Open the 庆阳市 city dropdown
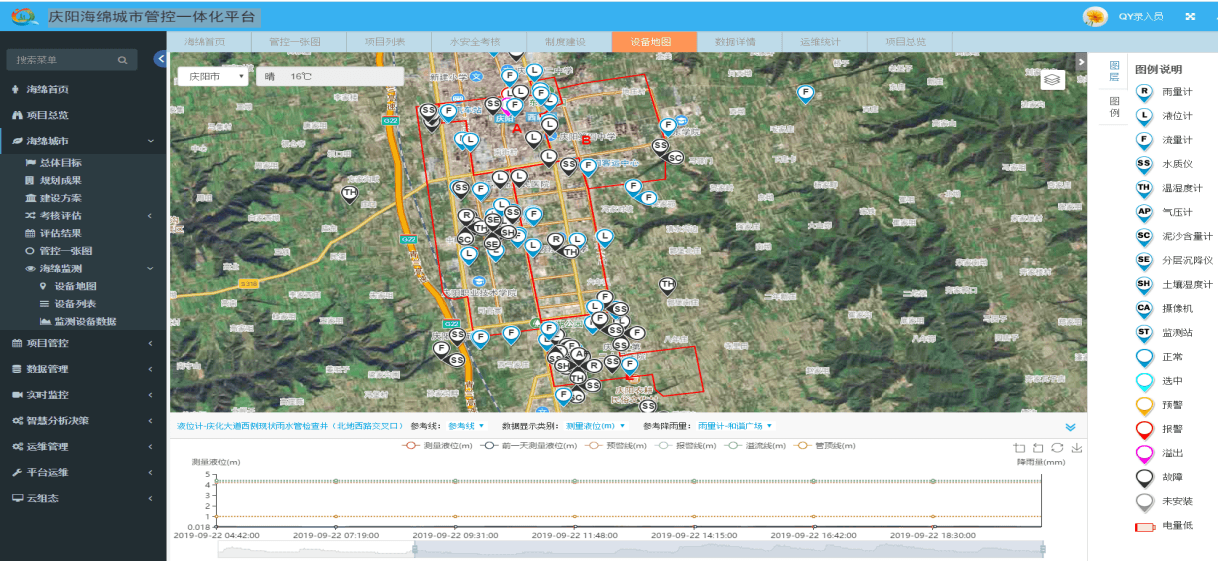 pos(213,76)
